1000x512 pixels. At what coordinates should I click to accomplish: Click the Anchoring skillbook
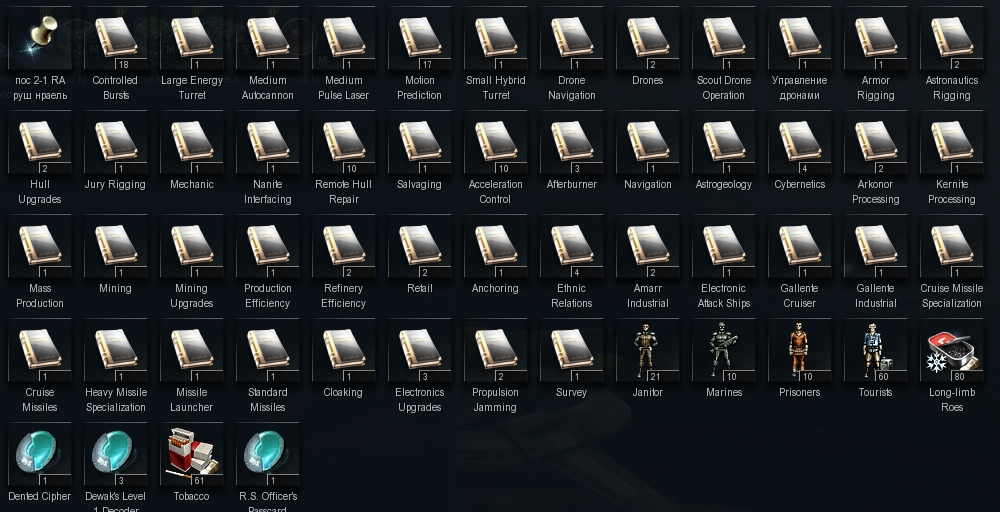coord(496,245)
